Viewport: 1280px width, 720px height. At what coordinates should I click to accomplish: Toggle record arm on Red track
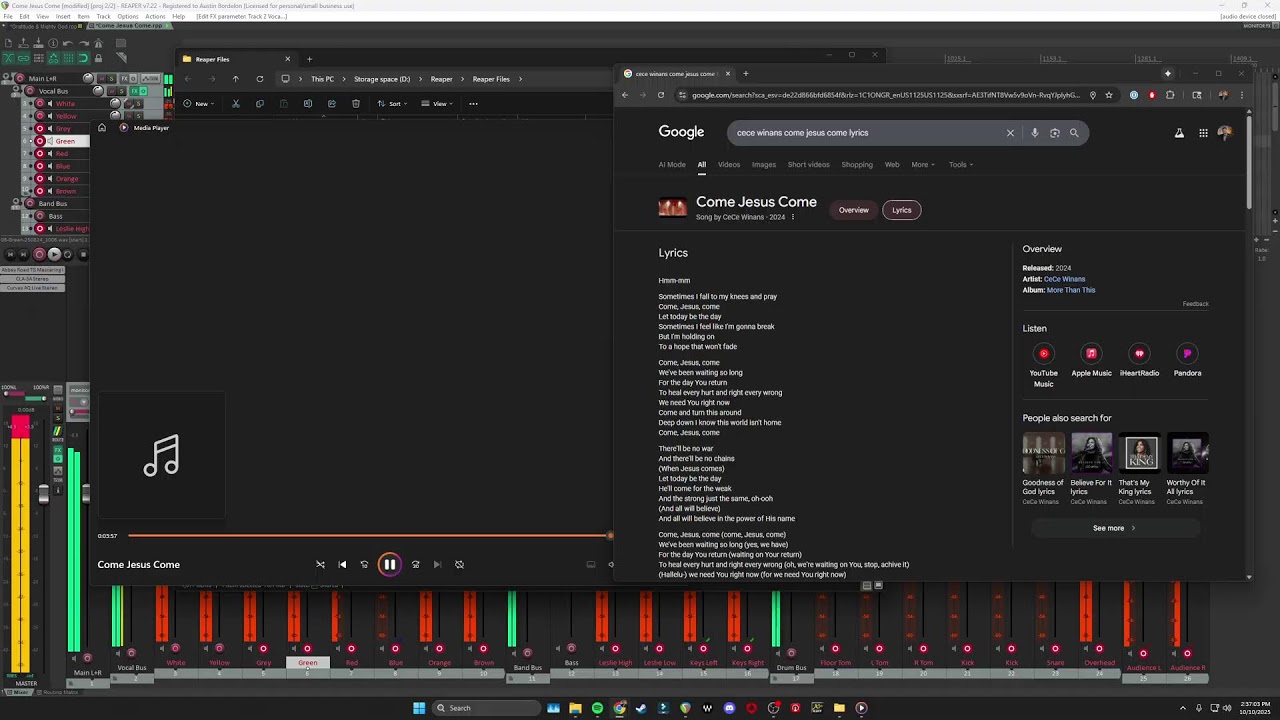[x=40, y=153]
